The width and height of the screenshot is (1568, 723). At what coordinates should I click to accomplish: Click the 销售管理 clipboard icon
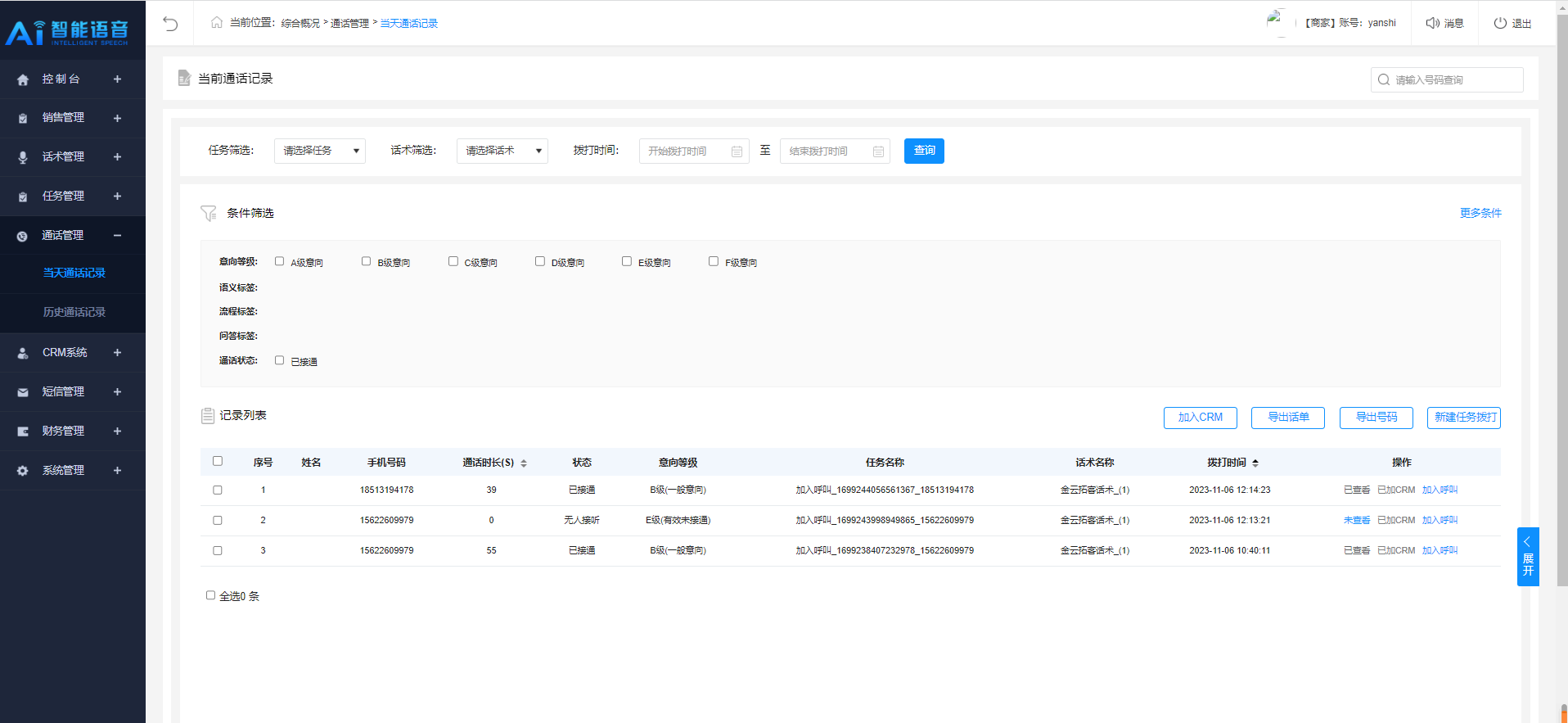click(23, 118)
